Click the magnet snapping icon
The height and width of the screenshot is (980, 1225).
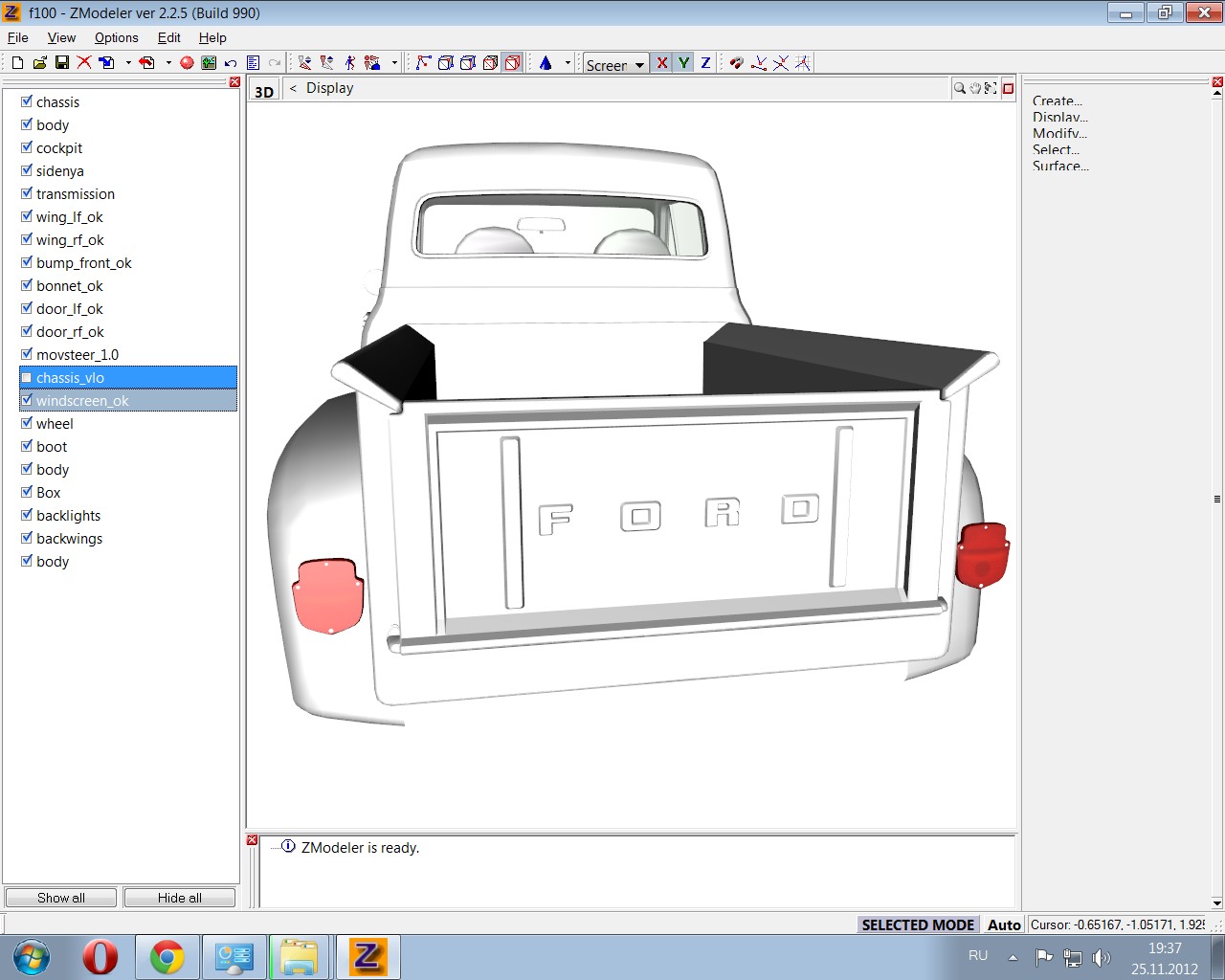(x=736, y=63)
